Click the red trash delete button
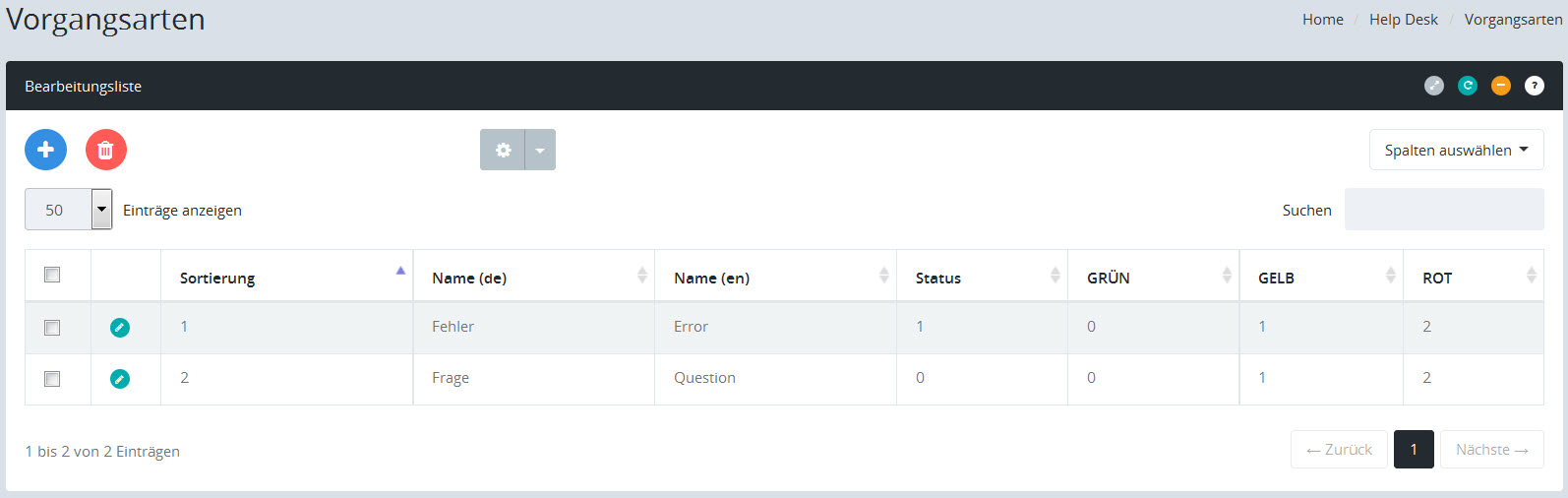The image size is (1568, 498). click(x=106, y=150)
